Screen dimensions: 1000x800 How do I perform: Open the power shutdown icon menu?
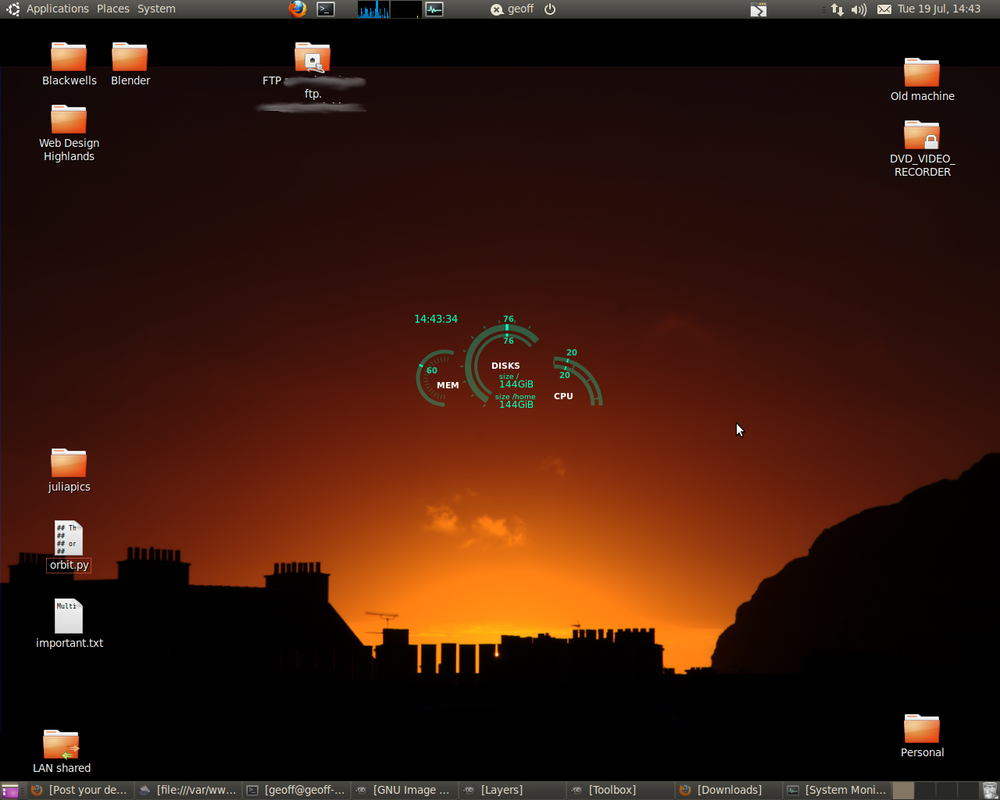tap(550, 10)
